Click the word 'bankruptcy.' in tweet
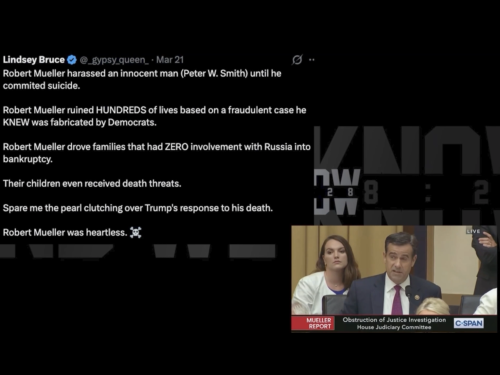Screen dimensions: 500x375 click(28, 159)
